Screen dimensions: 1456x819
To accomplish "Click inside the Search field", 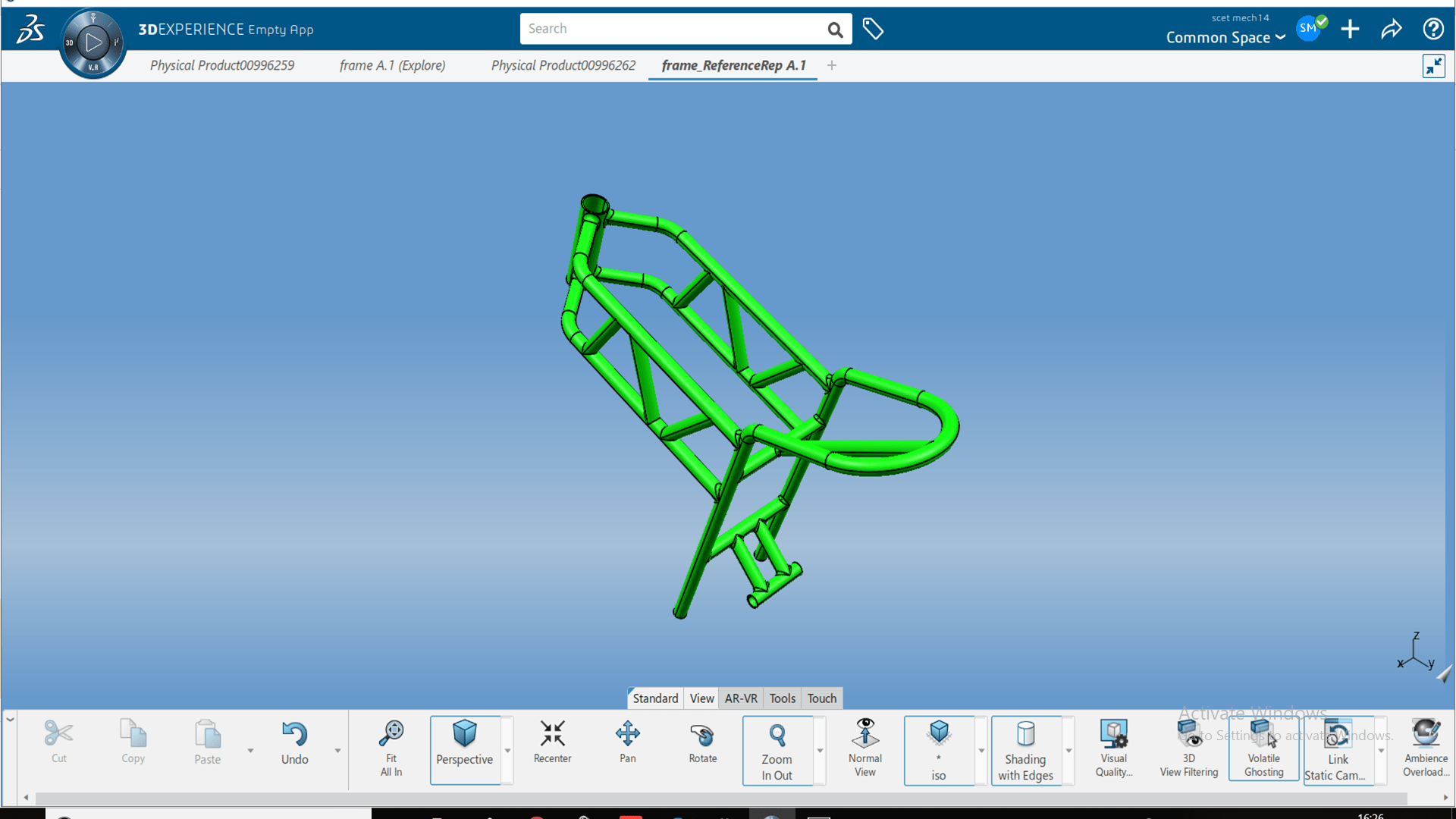I will point(675,28).
